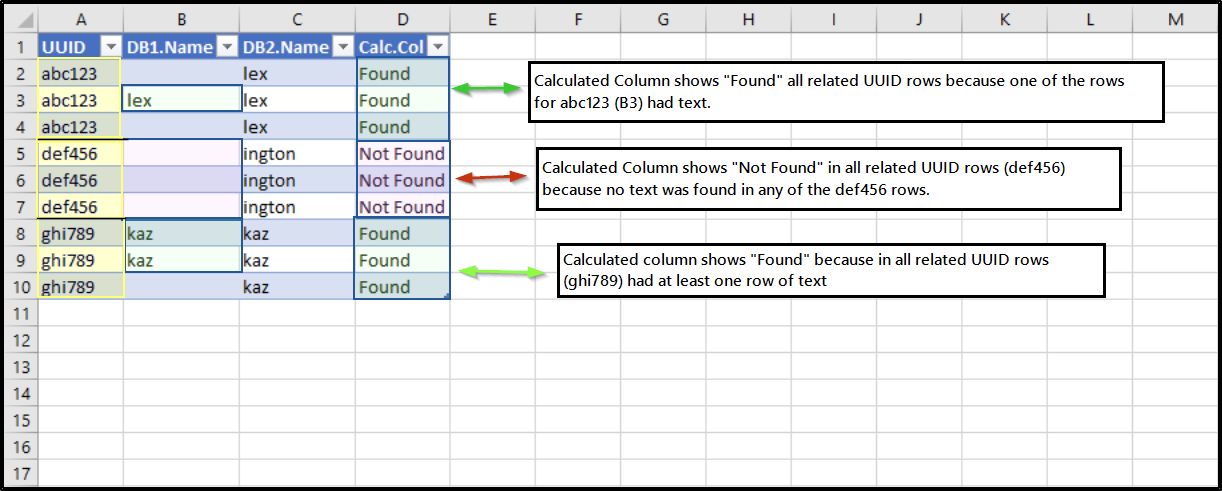Select row 1 header
The image size is (1222, 491).
click(22, 47)
